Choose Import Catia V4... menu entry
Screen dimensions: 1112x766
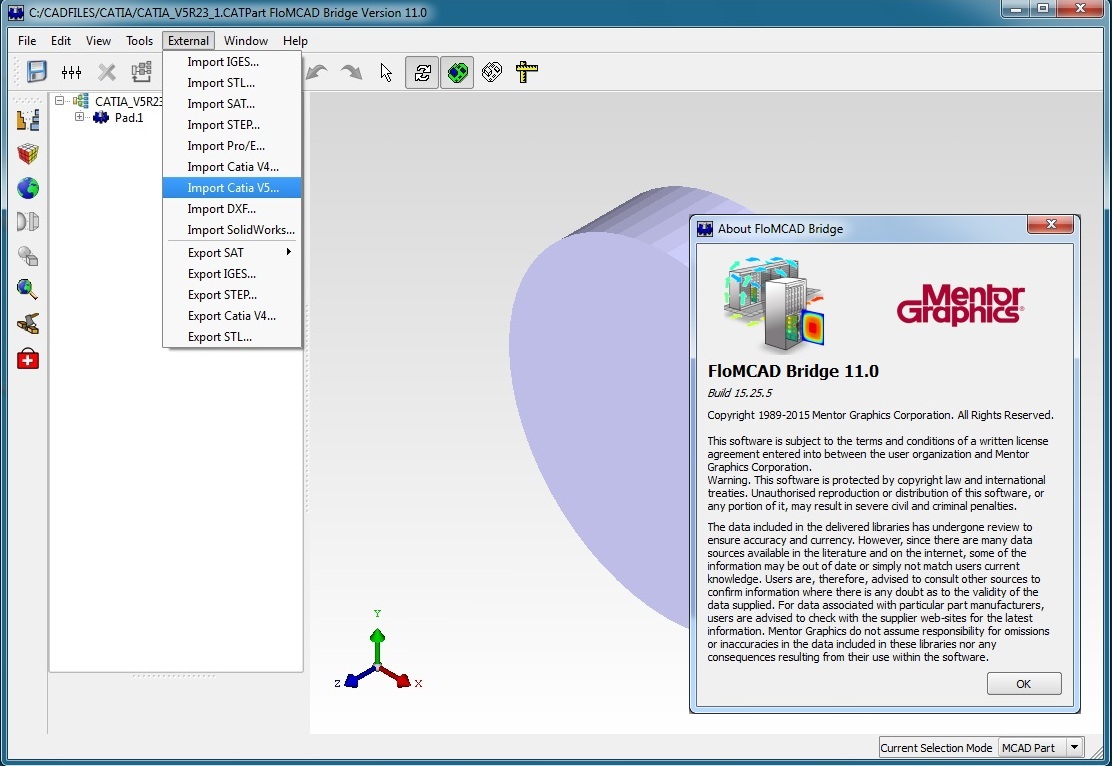(x=232, y=167)
